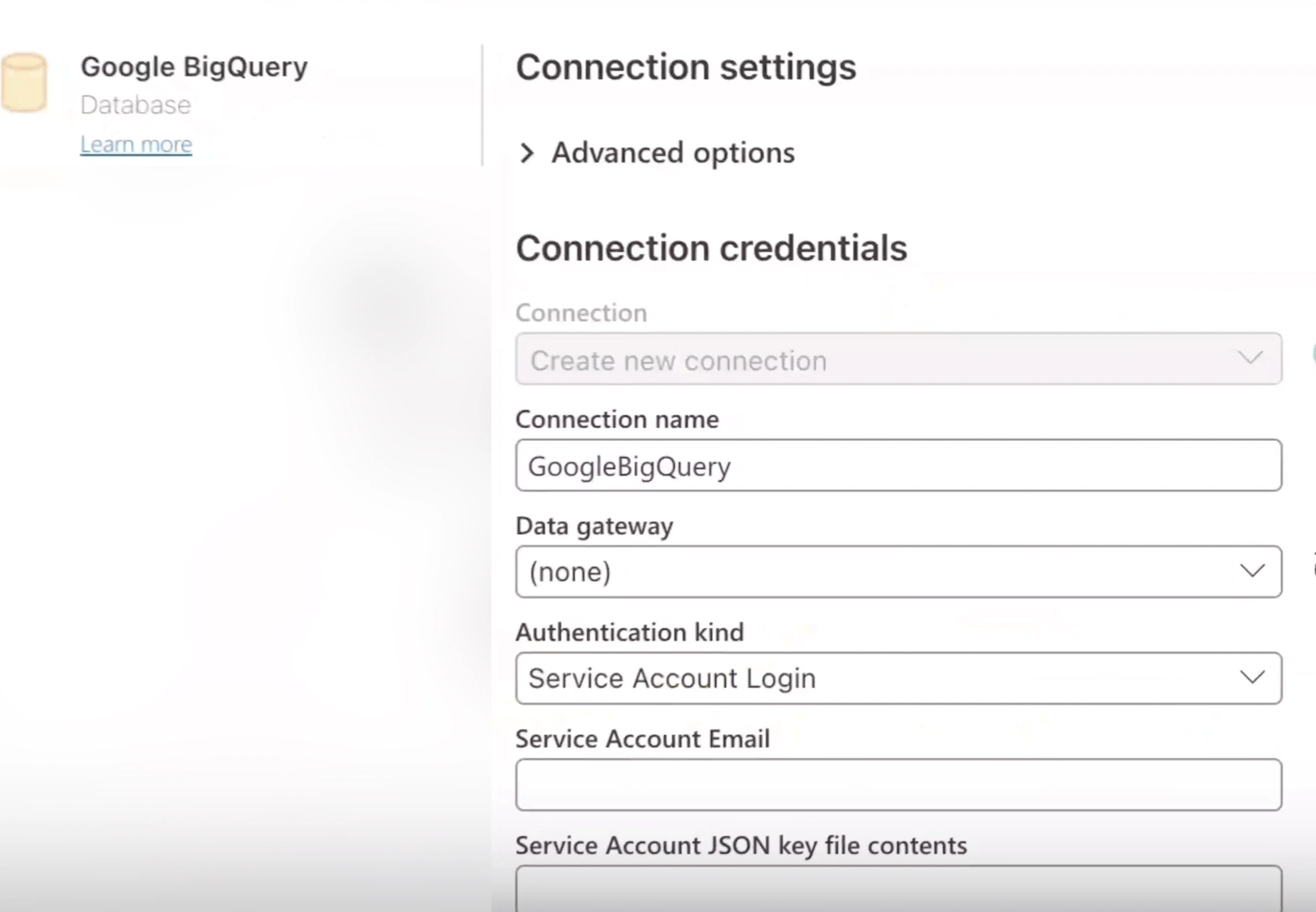Click the Authentication kind label
1316x912 pixels.
(630, 633)
